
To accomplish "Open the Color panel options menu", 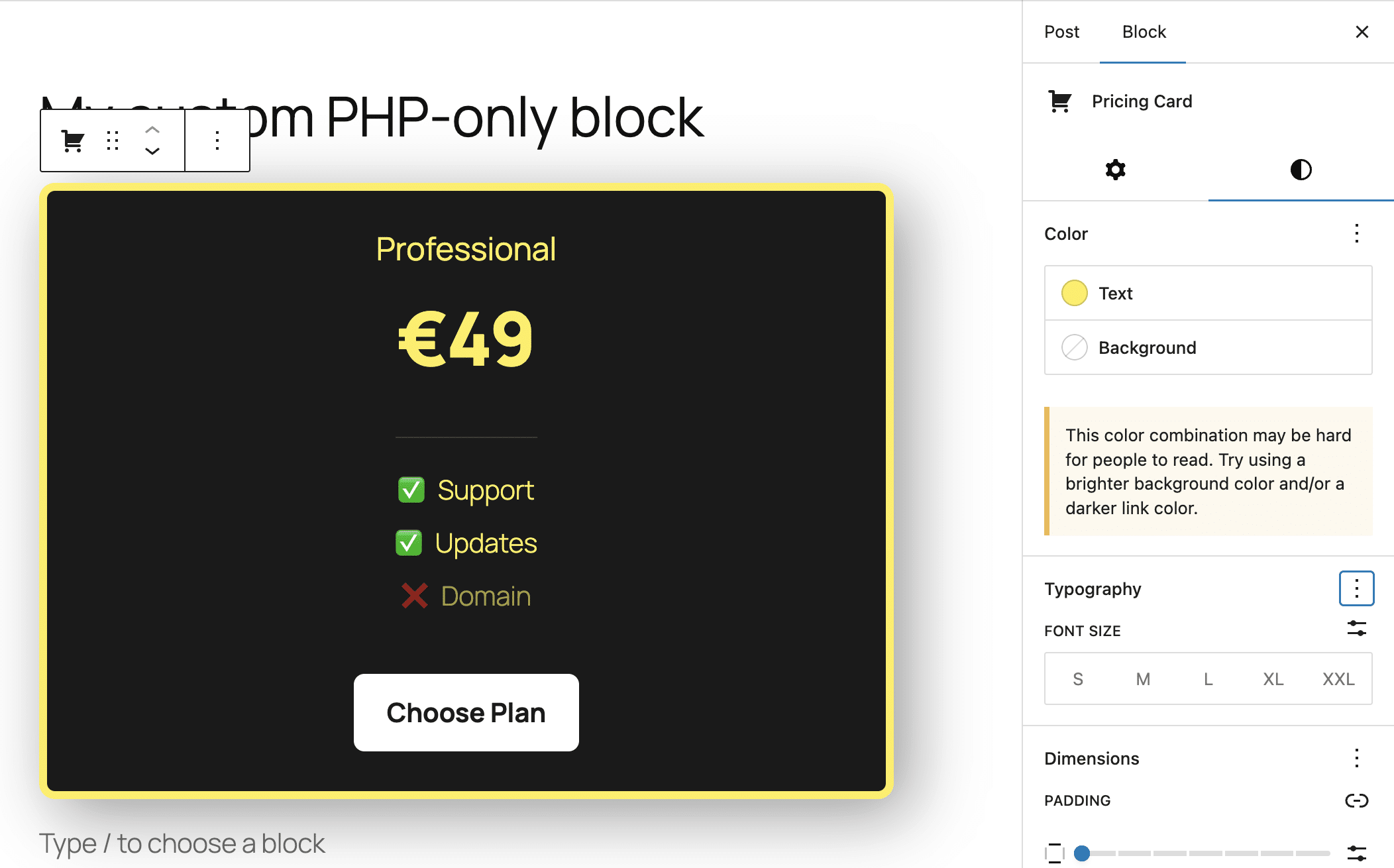I will click(x=1356, y=233).
